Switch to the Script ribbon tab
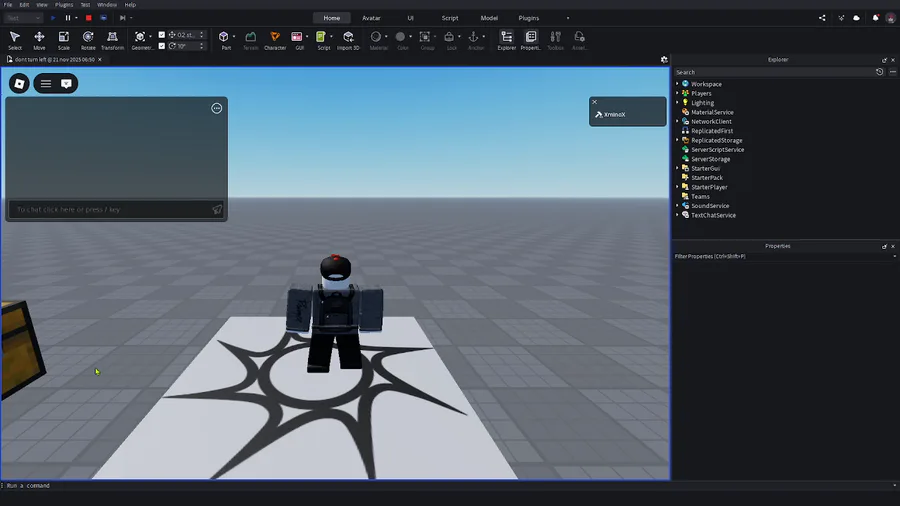The height and width of the screenshot is (506, 900). click(x=450, y=18)
